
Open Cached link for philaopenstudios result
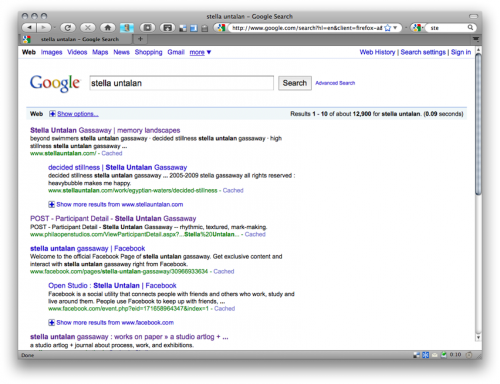tap(255, 234)
